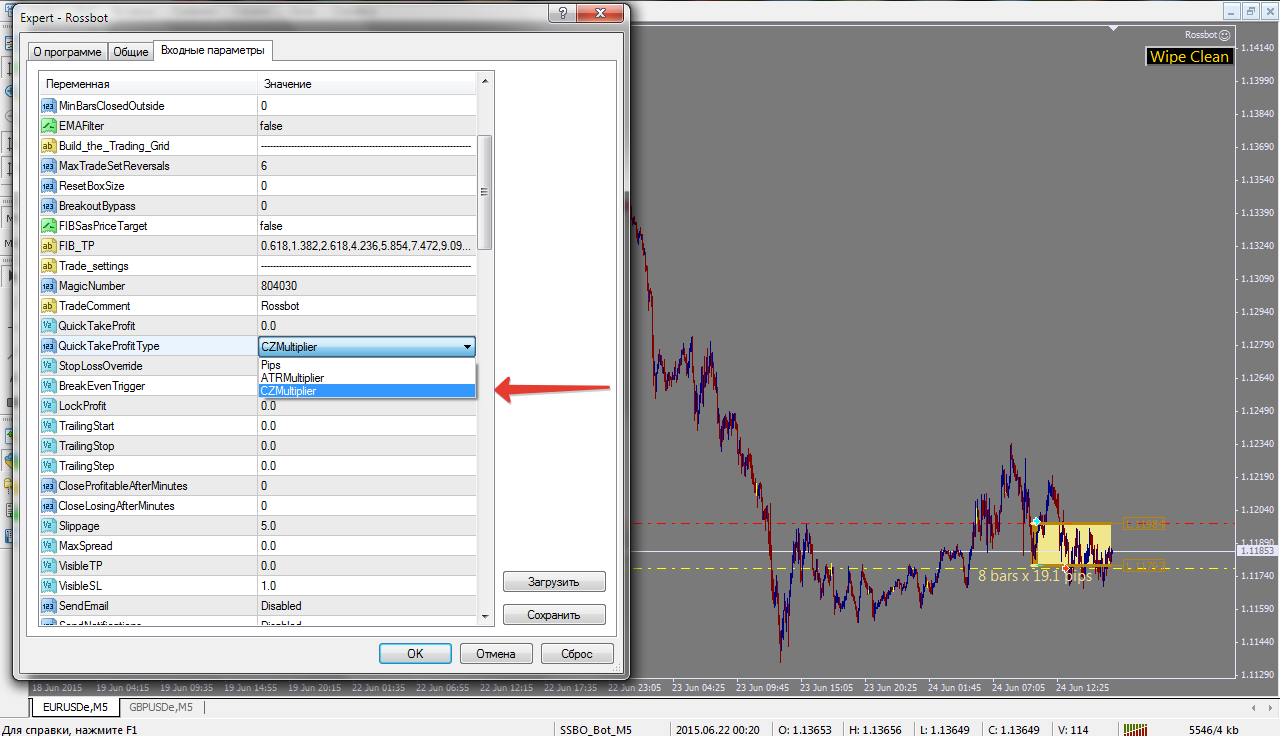
Task: Click the integer icon beside MinBarsClosedOutside
Action: (x=48, y=106)
